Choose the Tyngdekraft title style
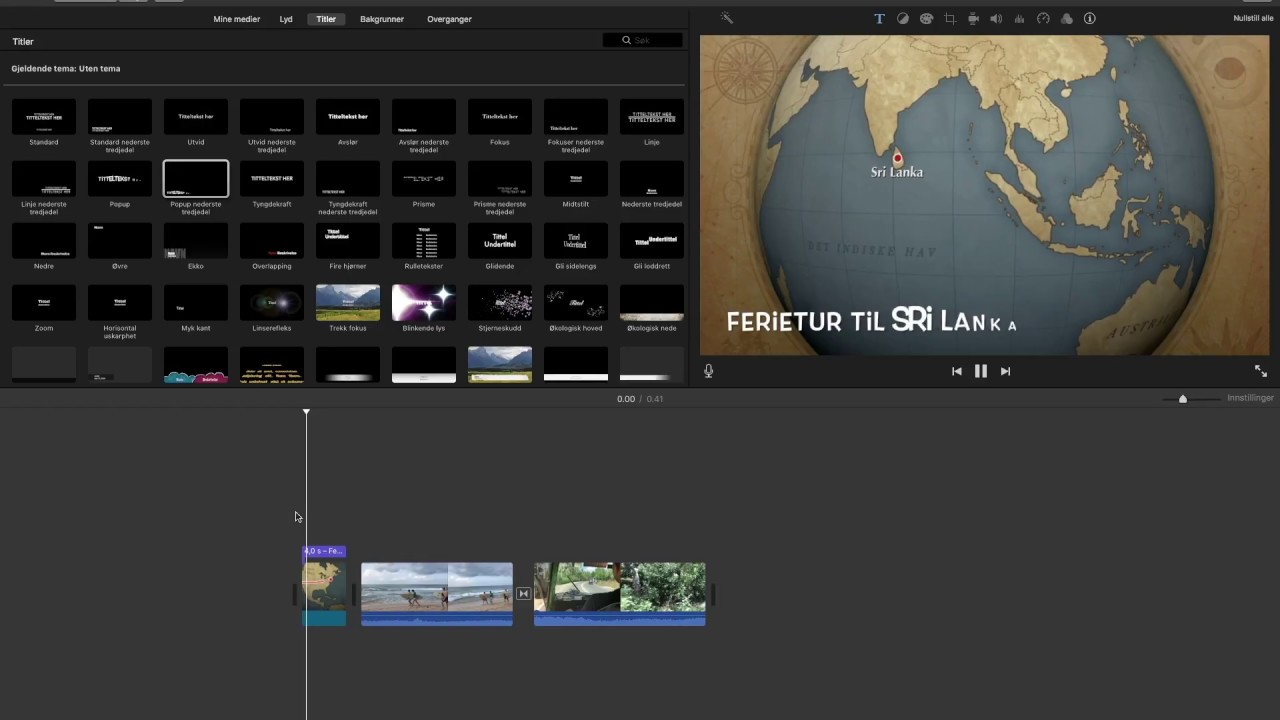 (272, 179)
